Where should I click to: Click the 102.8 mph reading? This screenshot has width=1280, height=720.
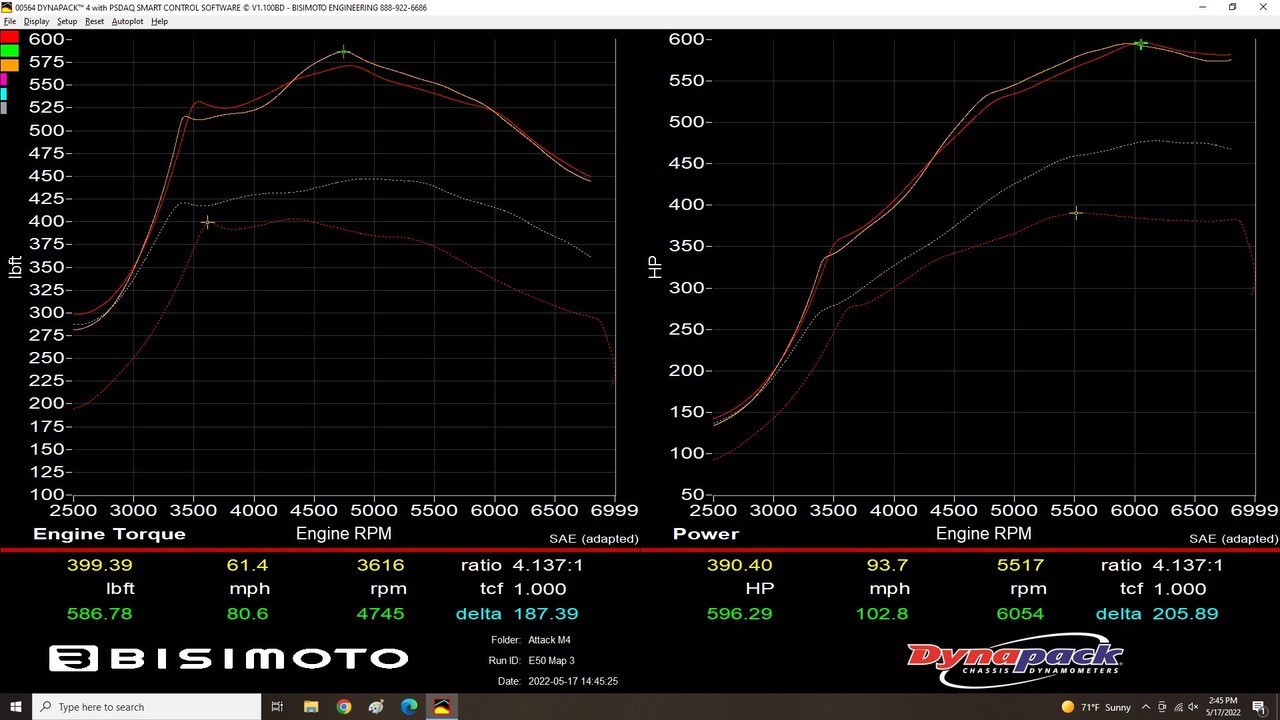pyautogui.click(x=881, y=613)
